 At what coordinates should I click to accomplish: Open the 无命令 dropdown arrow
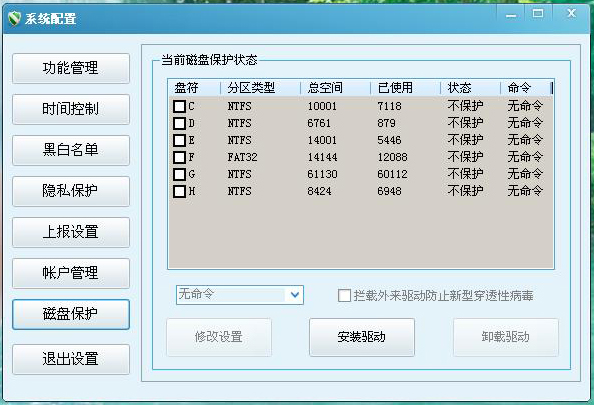(x=295, y=295)
